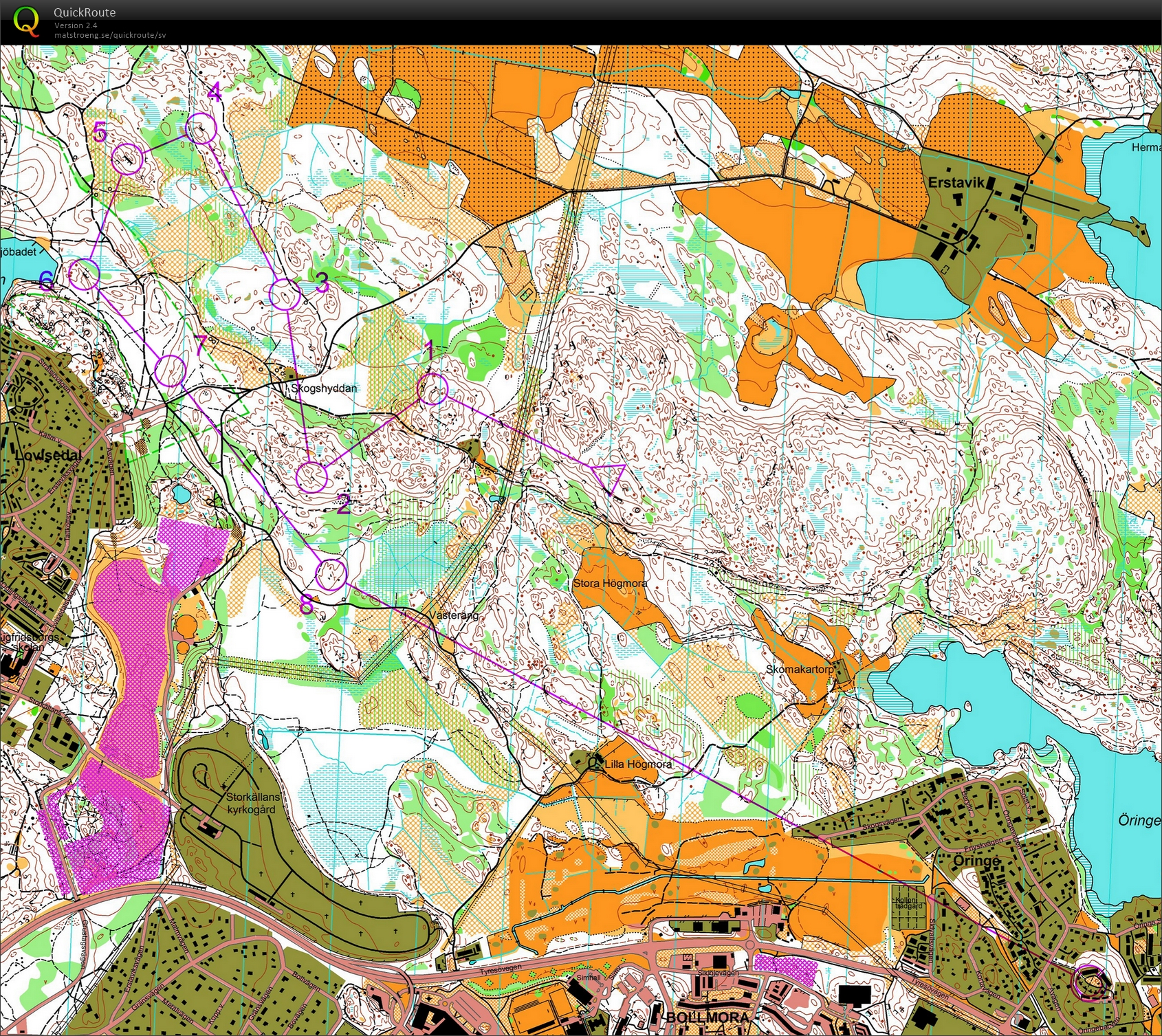Click the 'Version 2.4' text
Image resolution: width=1162 pixels, height=1036 pixels.
click(x=76, y=25)
